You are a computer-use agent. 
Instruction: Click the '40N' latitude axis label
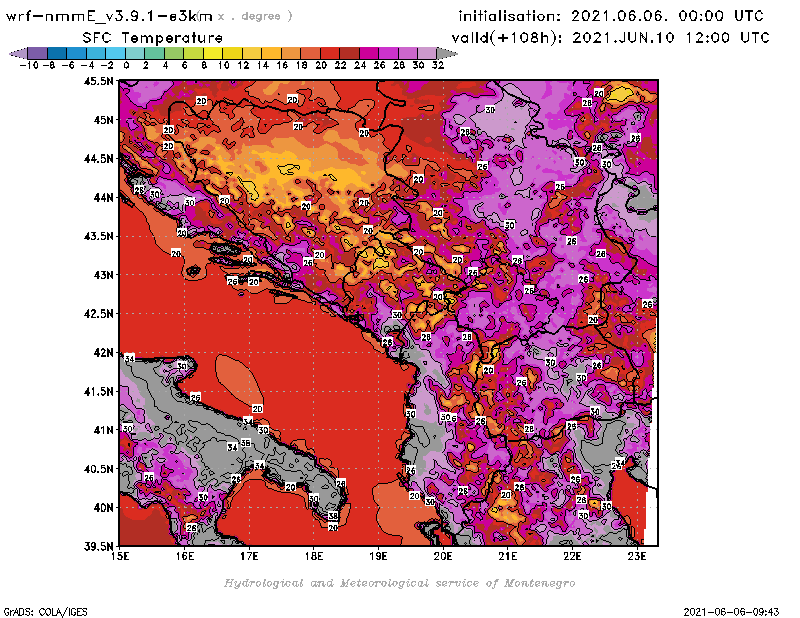coord(103,507)
